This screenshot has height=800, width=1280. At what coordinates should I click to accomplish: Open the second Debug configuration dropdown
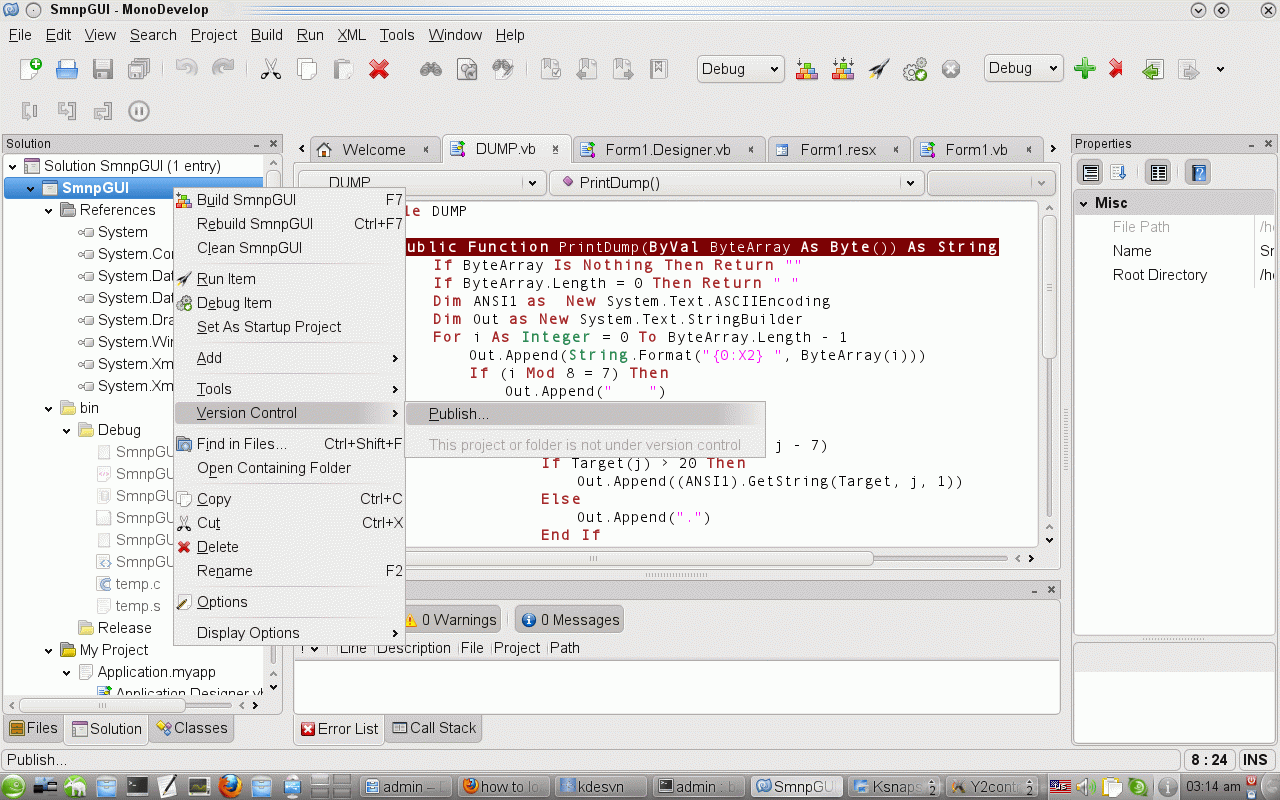tap(1025, 68)
